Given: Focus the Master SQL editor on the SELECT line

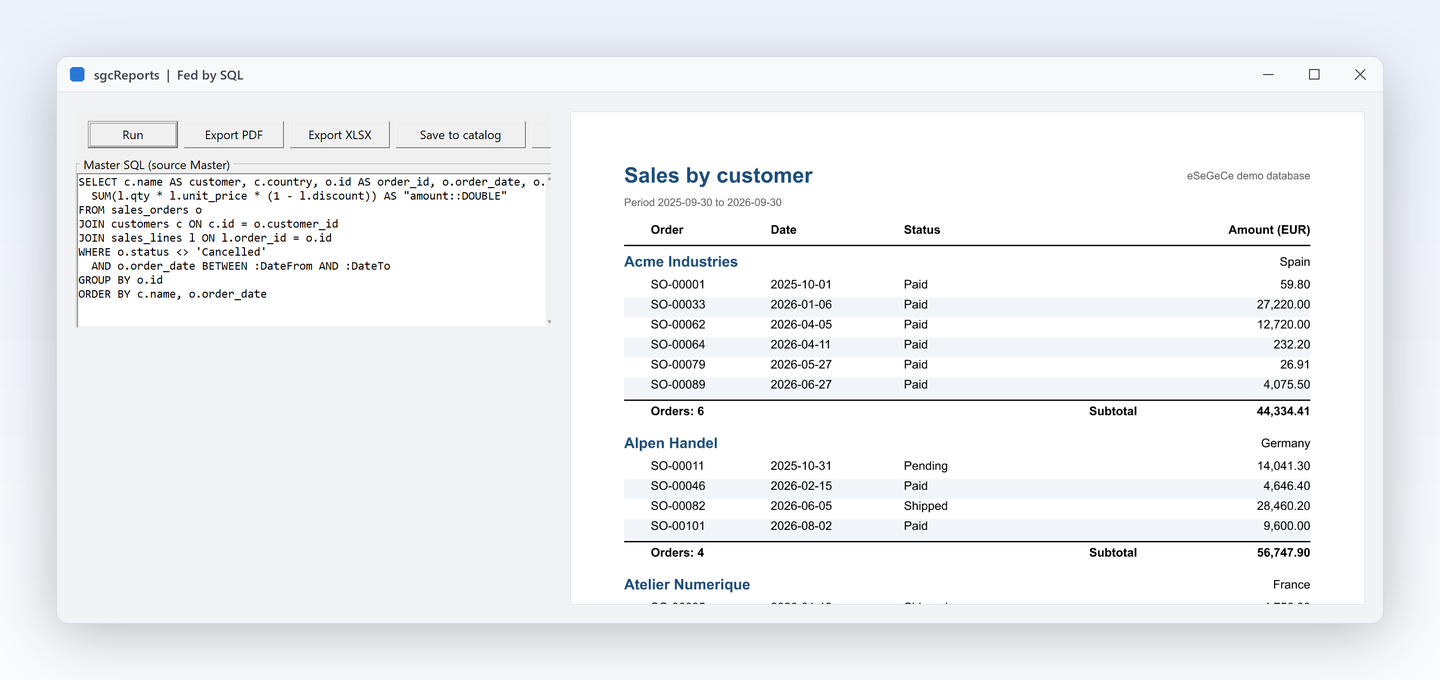Looking at the screenshot, I should (x=313, y=182).
